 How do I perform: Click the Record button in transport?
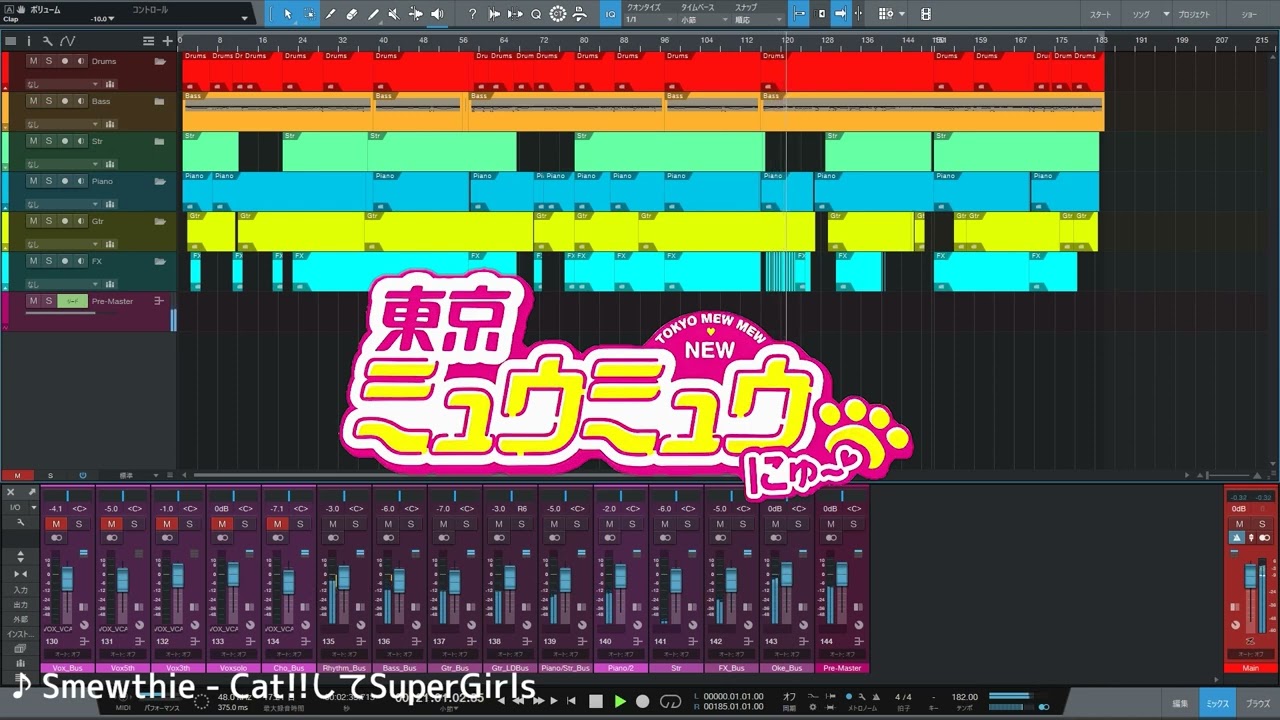click(643, 702)
